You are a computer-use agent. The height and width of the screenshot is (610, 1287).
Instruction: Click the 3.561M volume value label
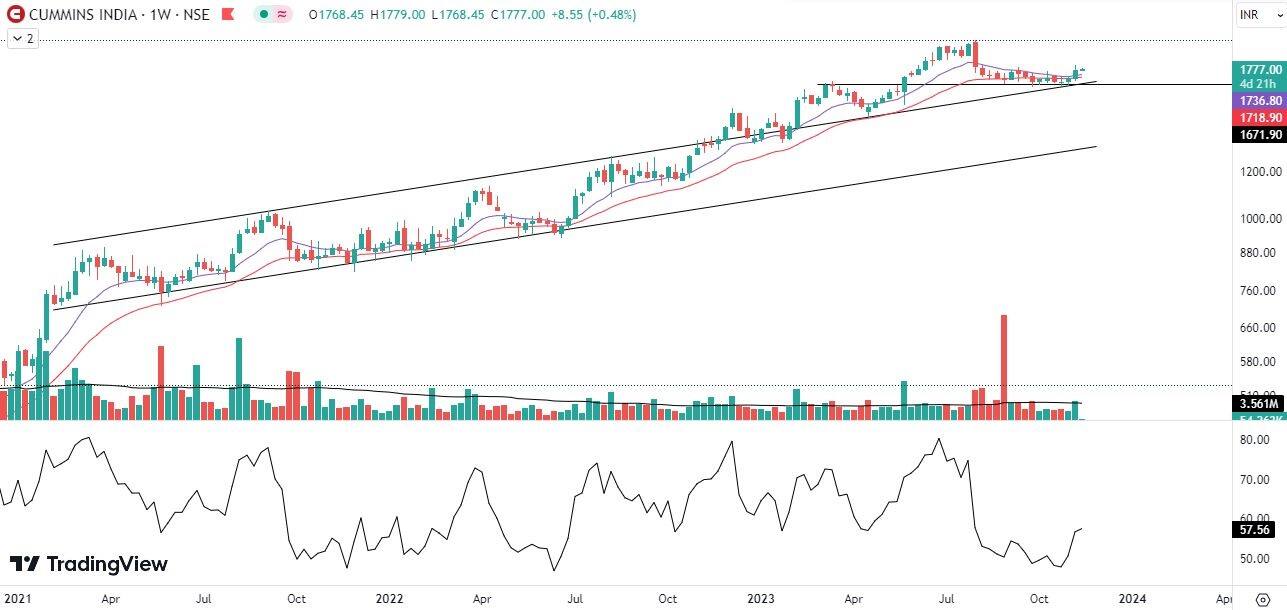pos(1260,404)
